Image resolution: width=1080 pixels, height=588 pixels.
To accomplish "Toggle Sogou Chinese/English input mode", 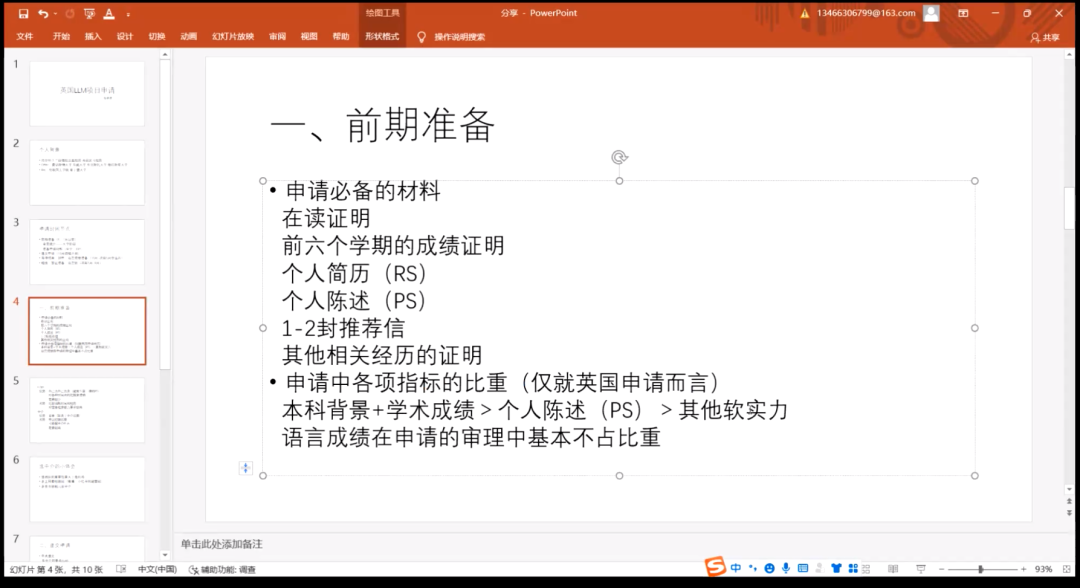I will coord(736,568).
